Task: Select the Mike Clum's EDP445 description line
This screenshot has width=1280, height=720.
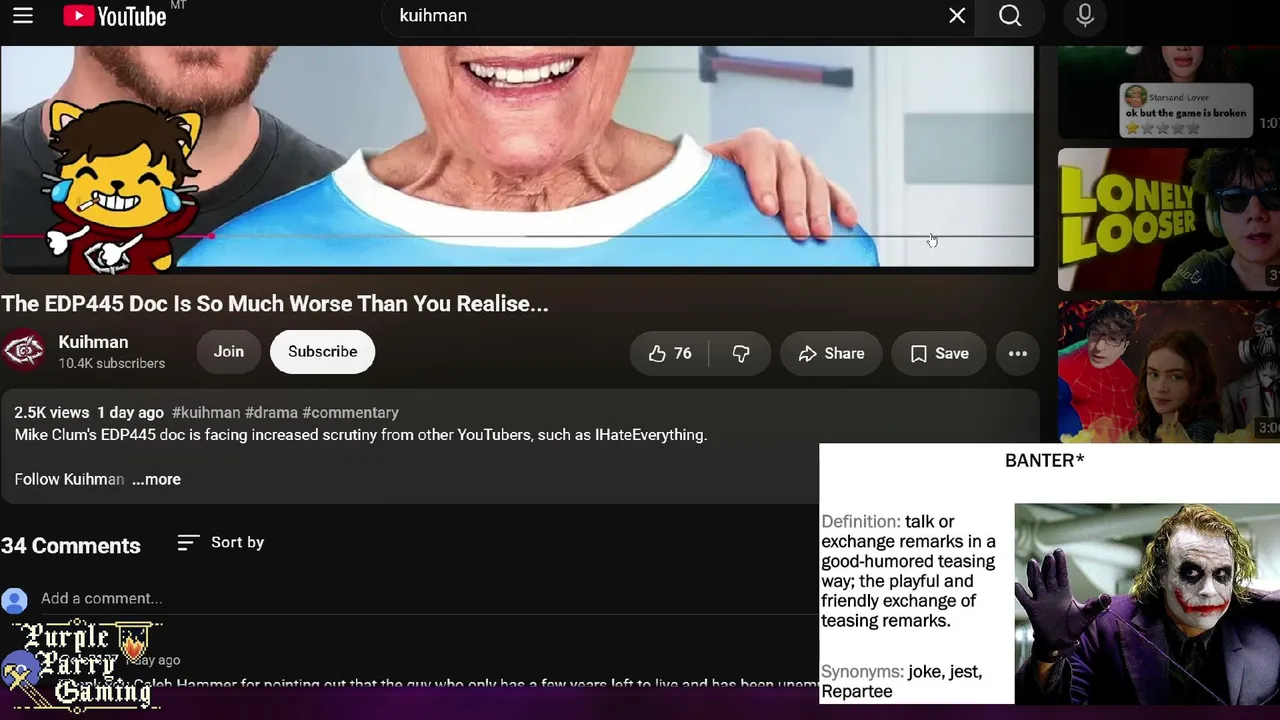Action: click(361, 435)
